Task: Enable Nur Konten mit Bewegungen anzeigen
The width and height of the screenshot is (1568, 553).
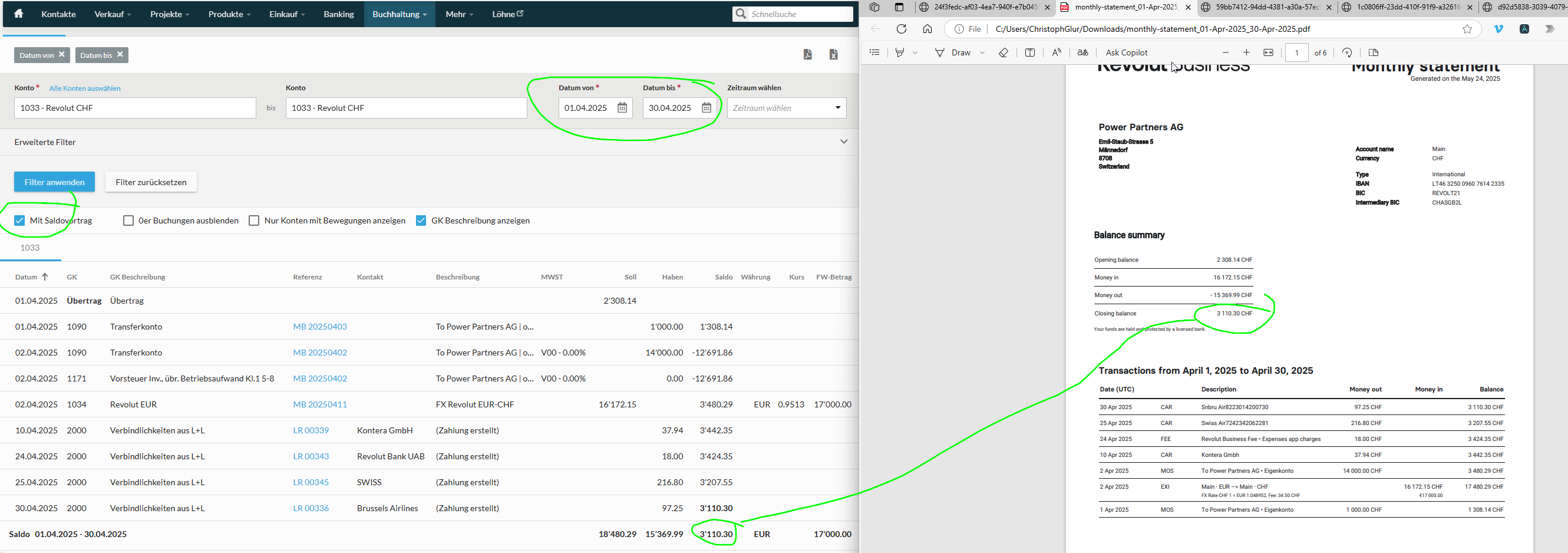Action: tap(255, 220)
